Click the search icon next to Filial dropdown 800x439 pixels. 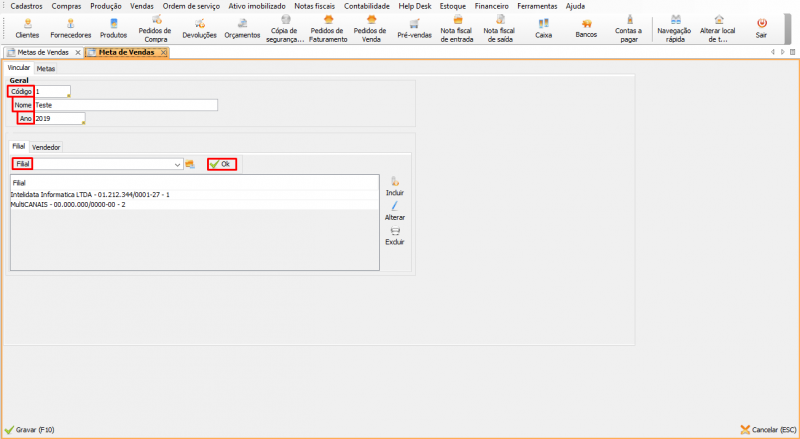tap(189, 164)
